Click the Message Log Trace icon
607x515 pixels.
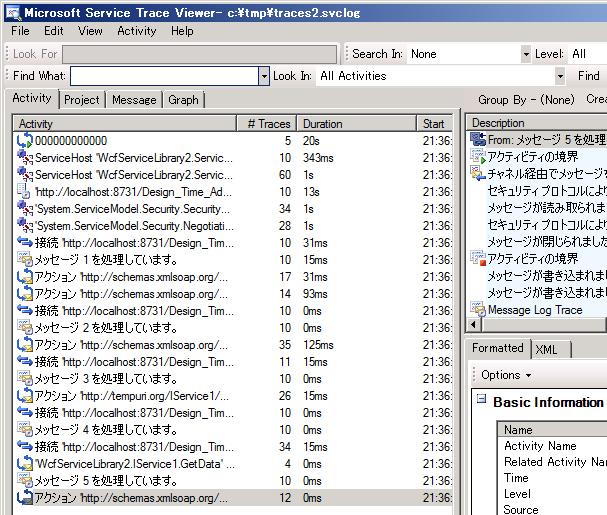tap(478, 309)
